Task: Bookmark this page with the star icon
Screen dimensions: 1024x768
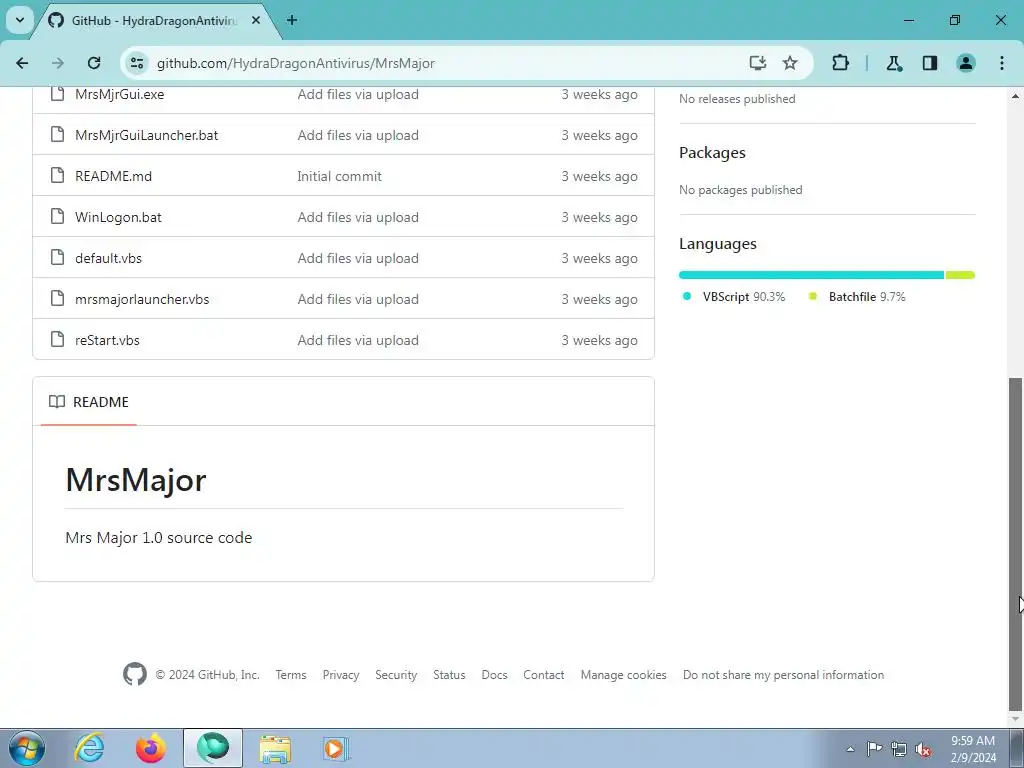Action: [x=790, y=63]
